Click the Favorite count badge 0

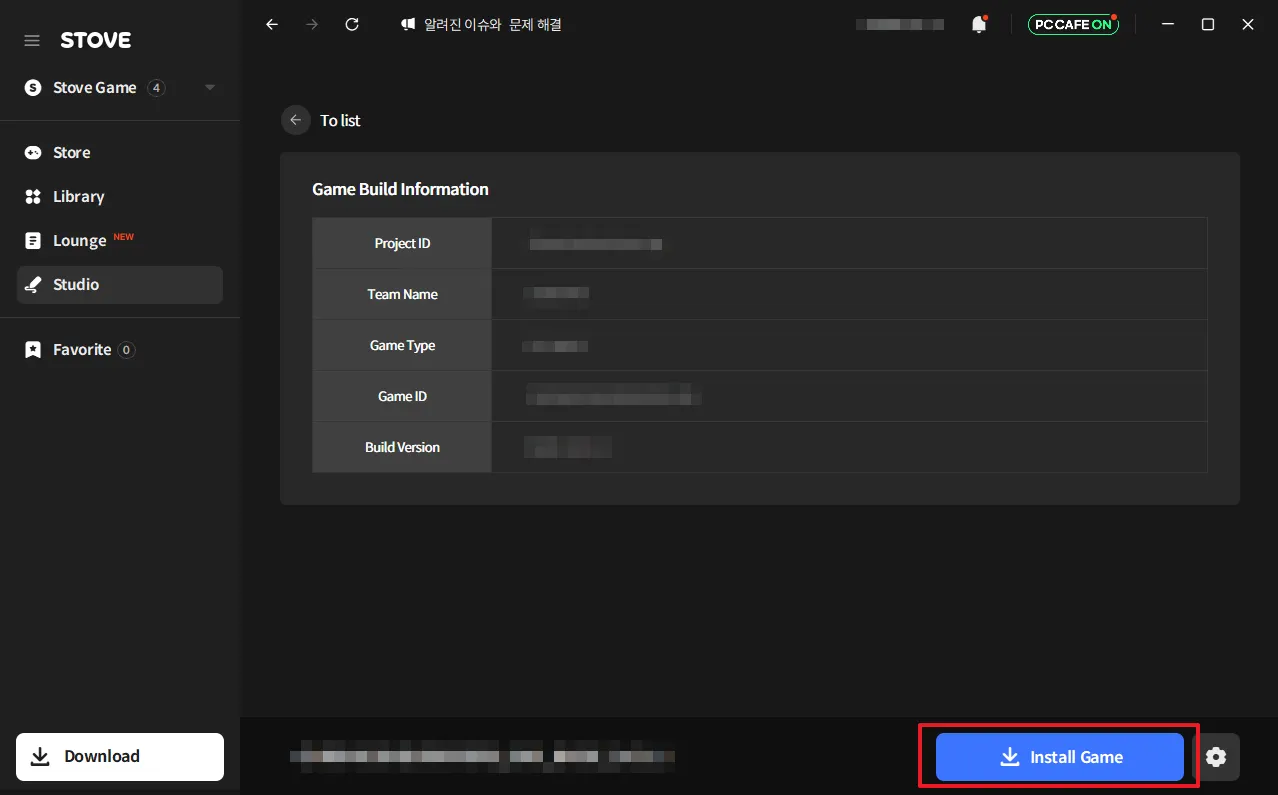coord(126,350)
